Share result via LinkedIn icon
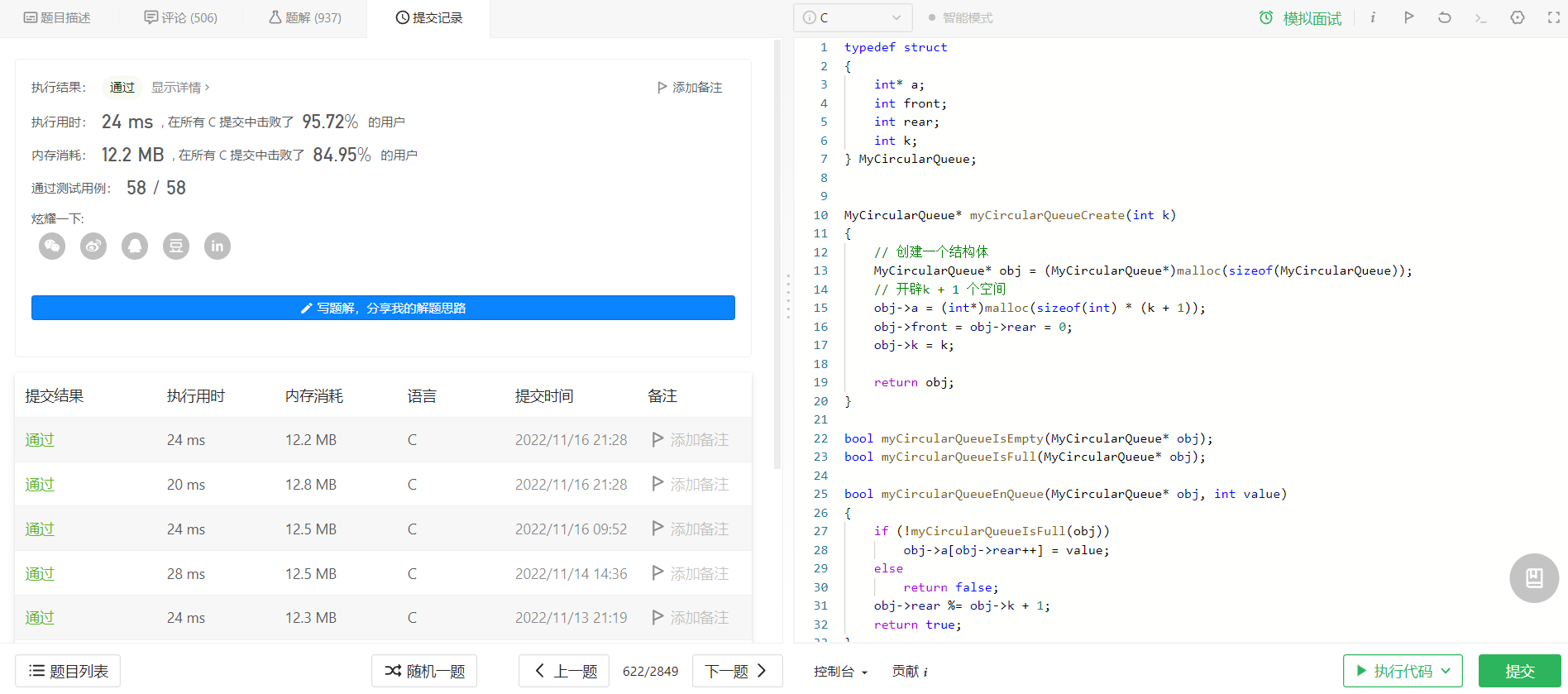The image size is (1568, 694). coord(218,246)
